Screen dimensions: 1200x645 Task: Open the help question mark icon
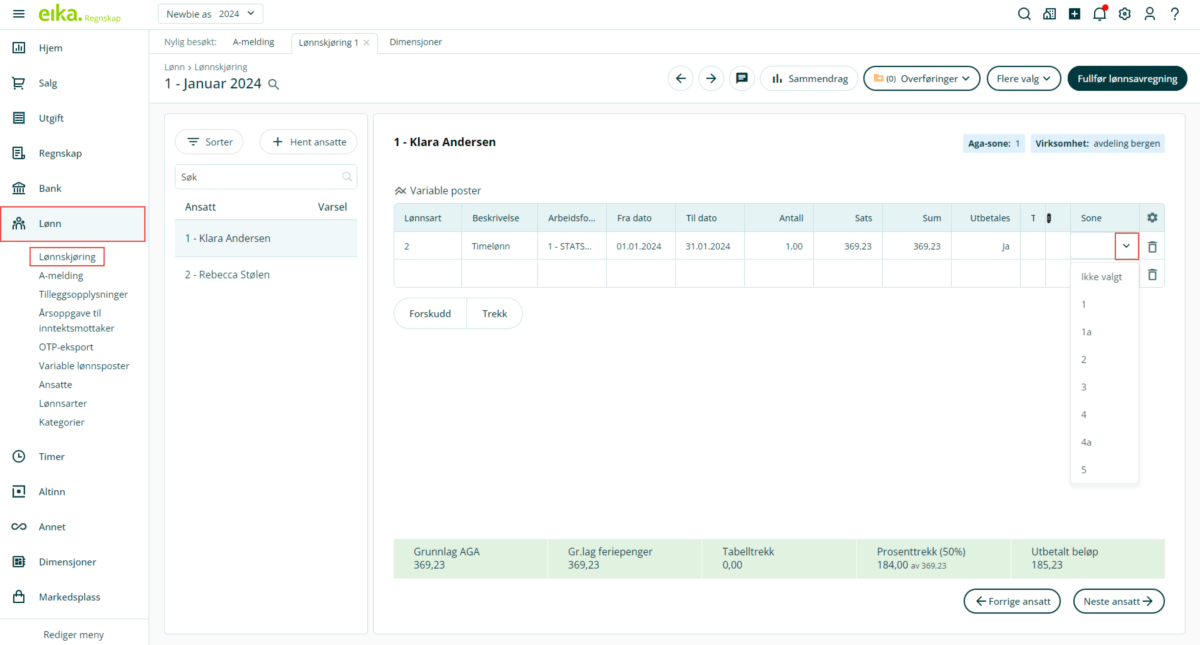click(x=1175, y=14)
